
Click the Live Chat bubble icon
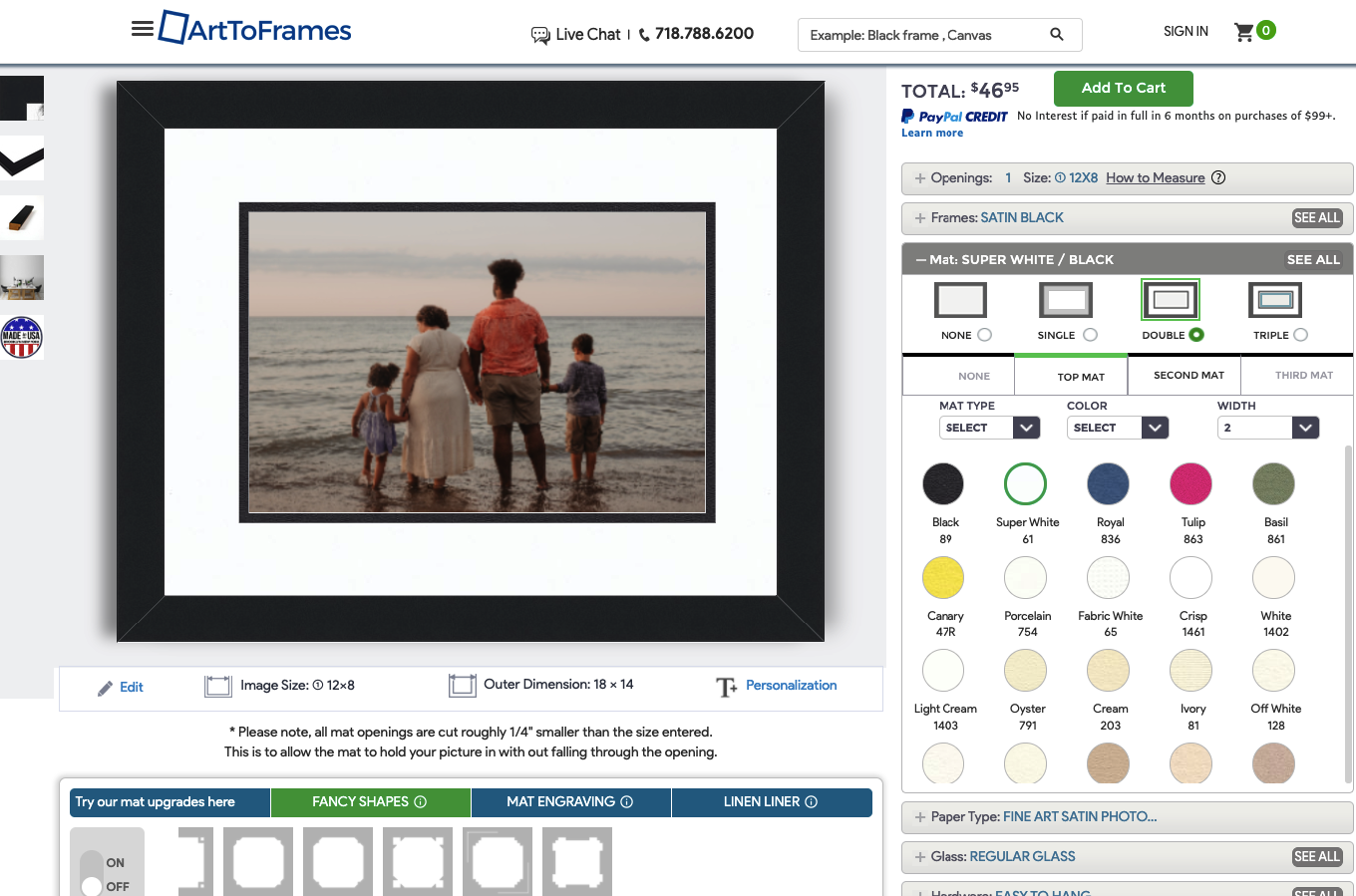540,35
